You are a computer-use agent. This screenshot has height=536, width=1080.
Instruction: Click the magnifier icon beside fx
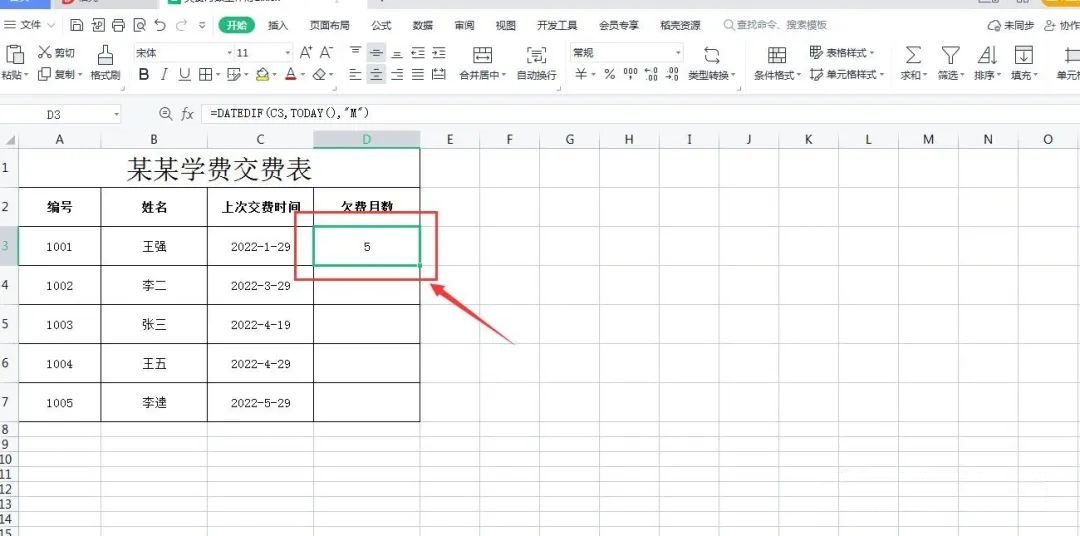(x=165, y=114)
